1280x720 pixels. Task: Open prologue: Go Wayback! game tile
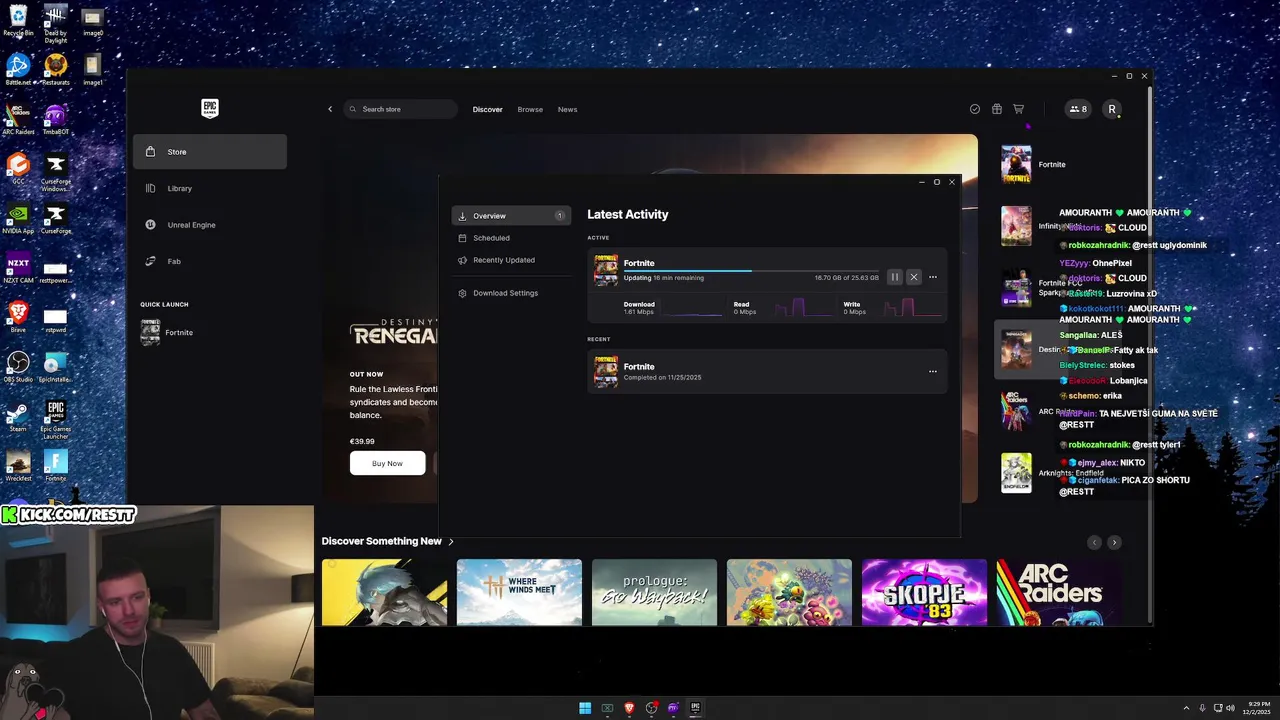coord(654,592)
